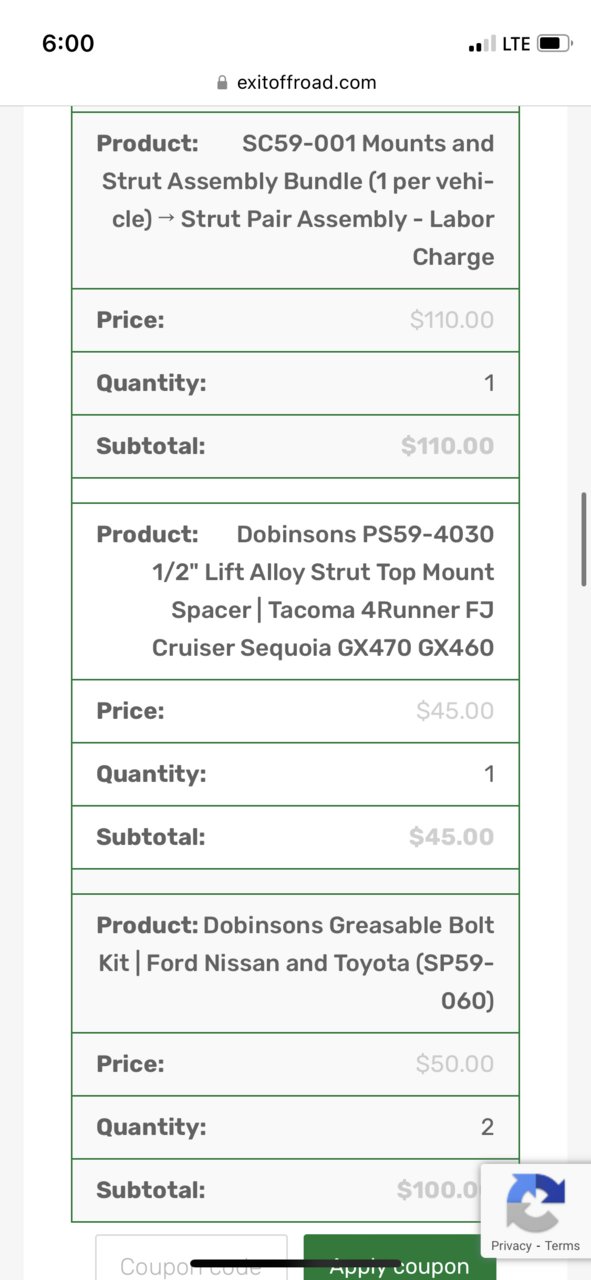Select quantity value 2 for Greasable Bolt Kit
This screenshot has height=1280, width=591.
(x=487, y=1127)
